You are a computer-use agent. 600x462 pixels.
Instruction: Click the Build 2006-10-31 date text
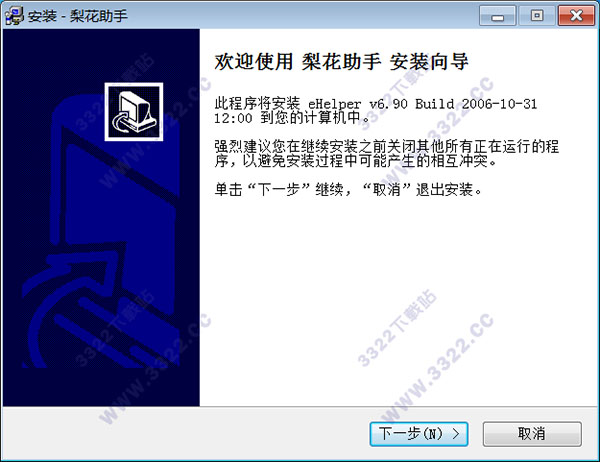click(x=476, y=104)
